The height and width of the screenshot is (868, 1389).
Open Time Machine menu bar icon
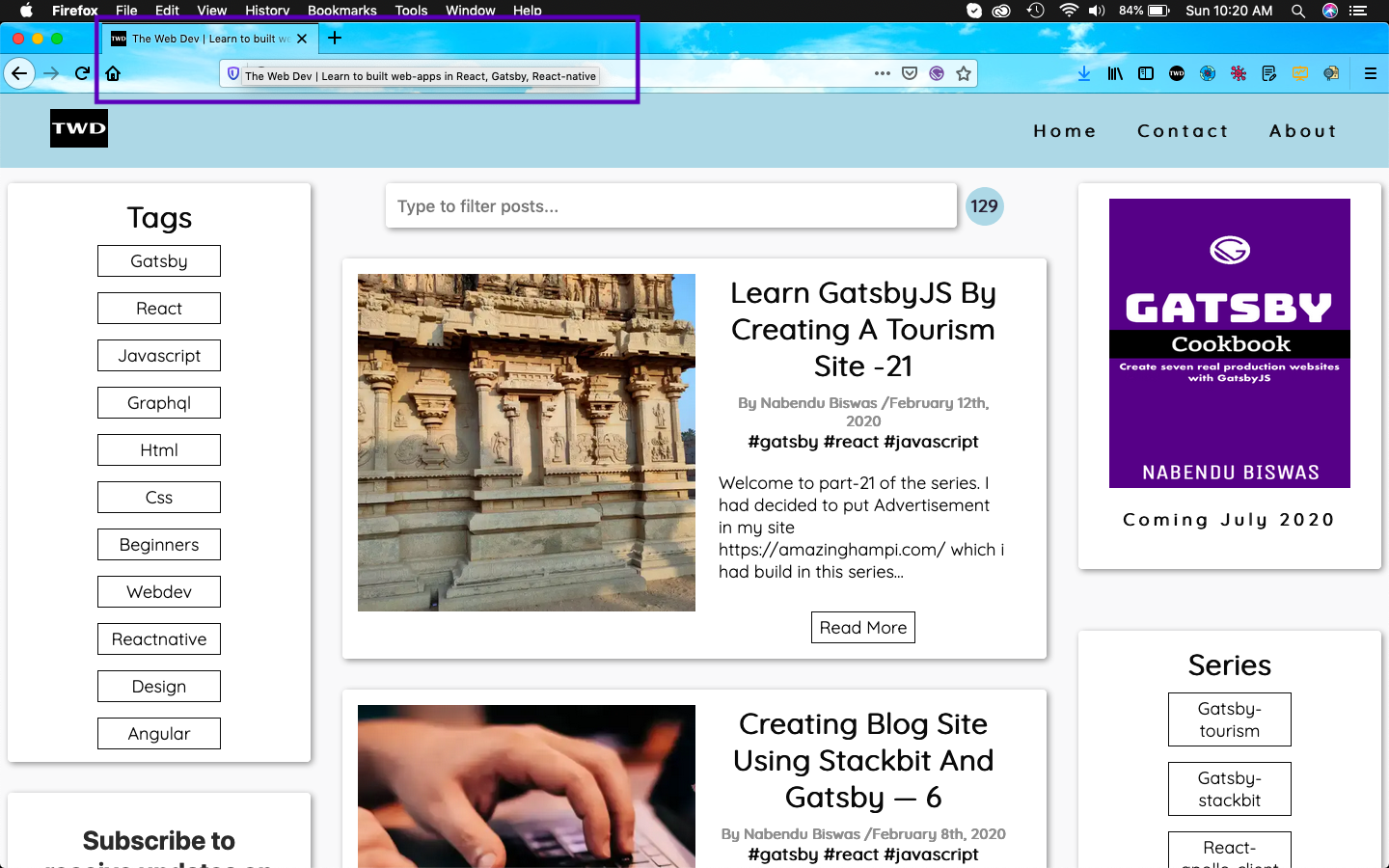(1035, 11)
